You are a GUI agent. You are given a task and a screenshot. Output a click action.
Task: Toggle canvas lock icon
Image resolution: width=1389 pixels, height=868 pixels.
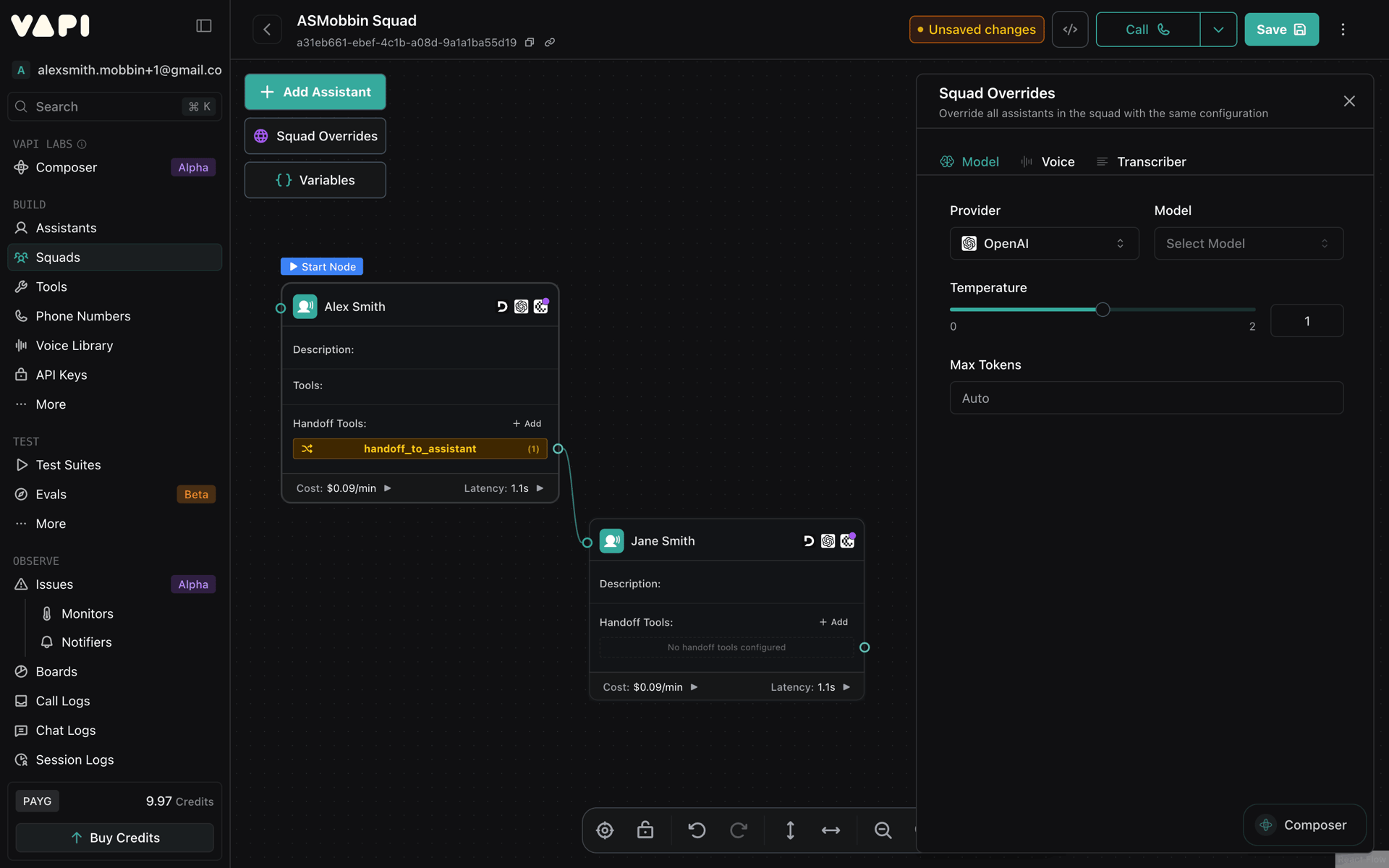click(645, 830)
